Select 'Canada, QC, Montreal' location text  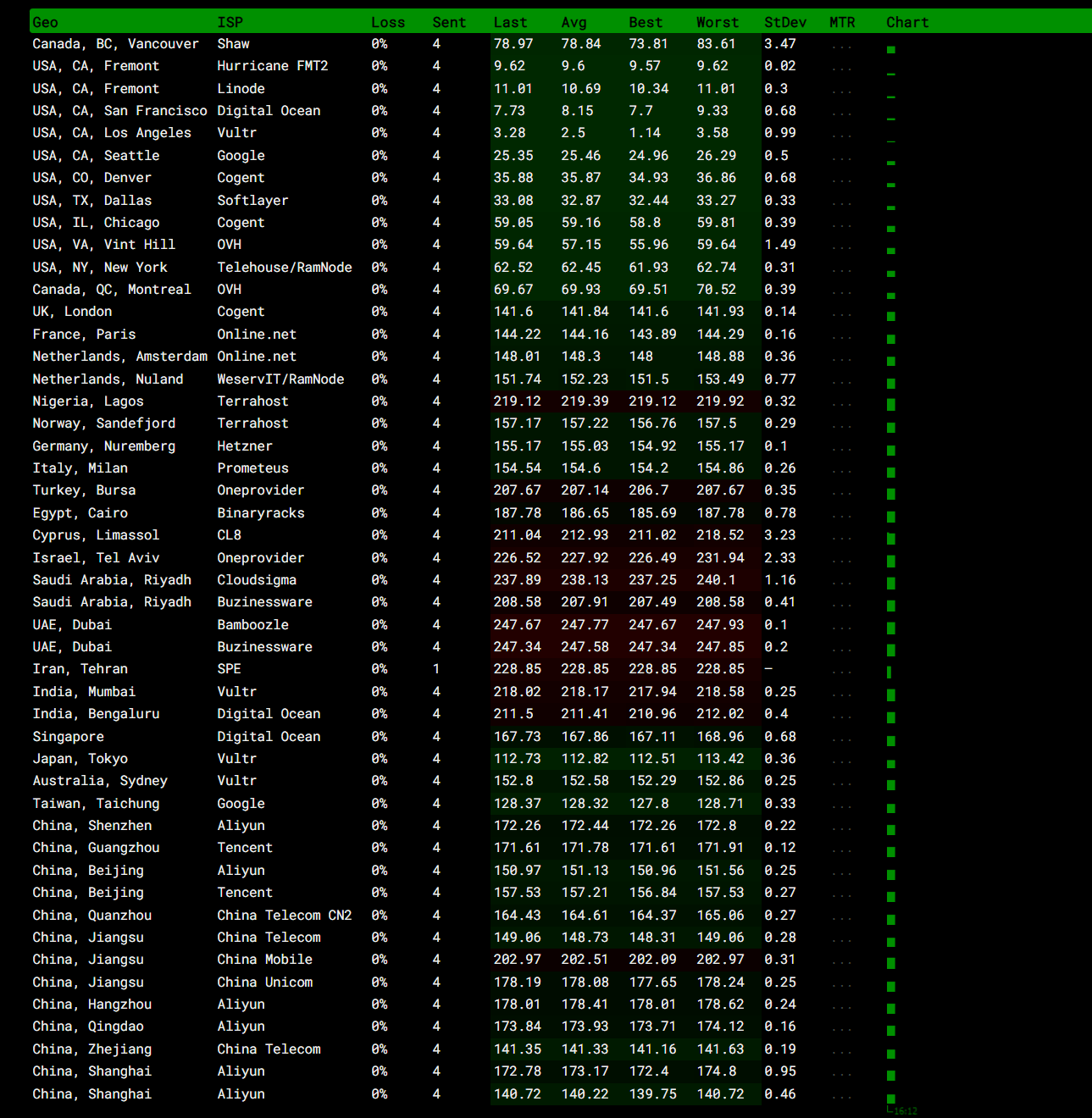point(112,290)
